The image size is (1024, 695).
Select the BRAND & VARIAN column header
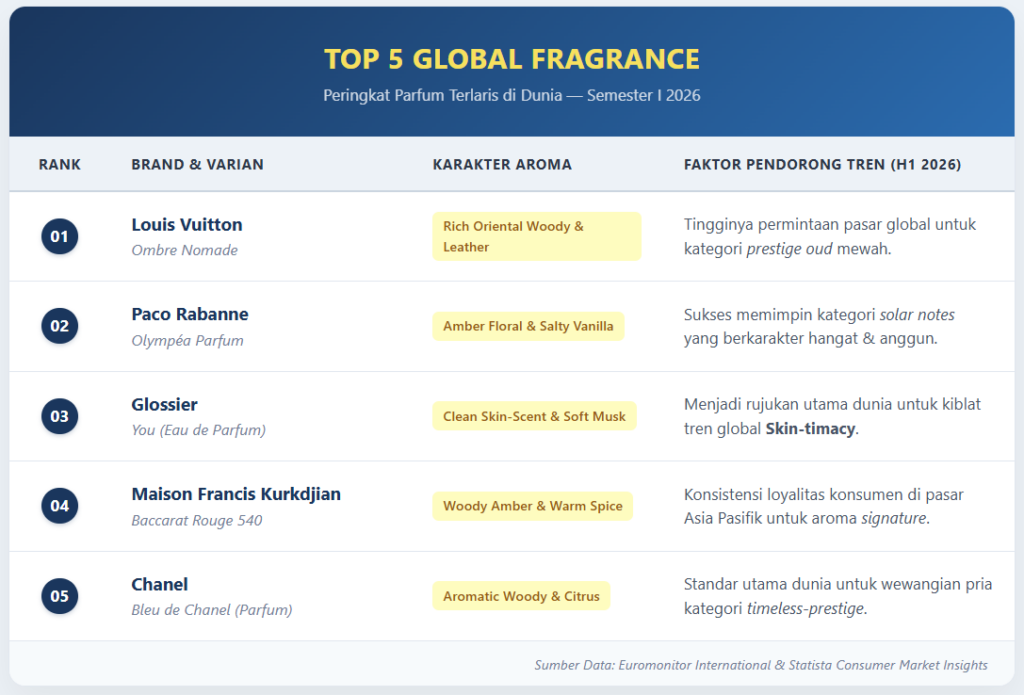tap(197, 165)
